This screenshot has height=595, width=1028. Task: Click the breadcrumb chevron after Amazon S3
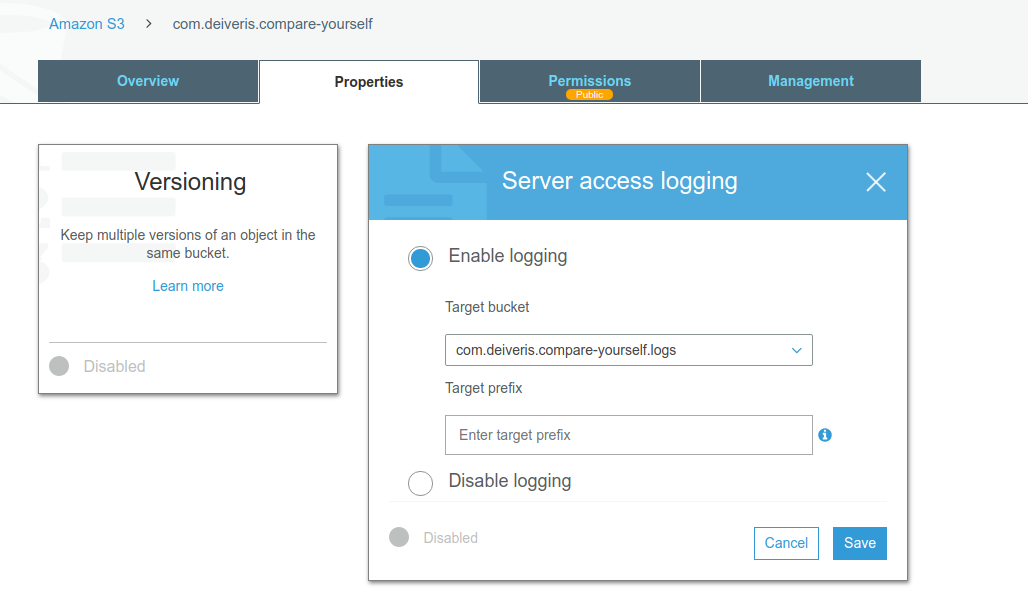(149, 24)
